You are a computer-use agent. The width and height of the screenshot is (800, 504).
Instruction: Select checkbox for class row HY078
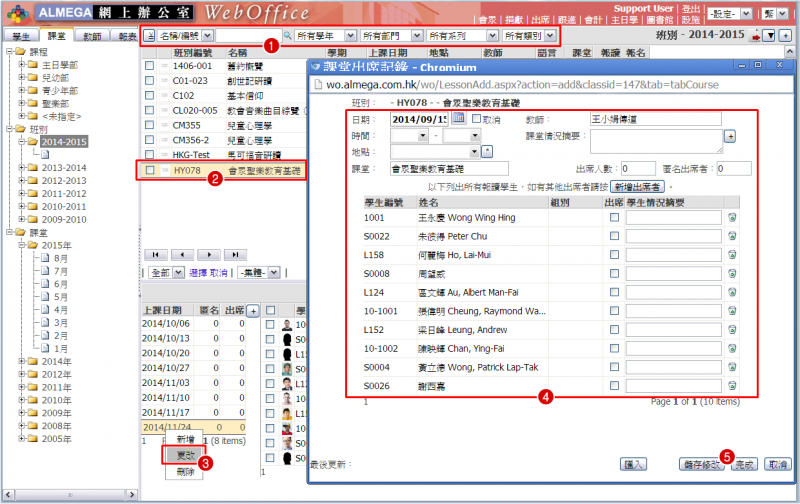(149, 170)
